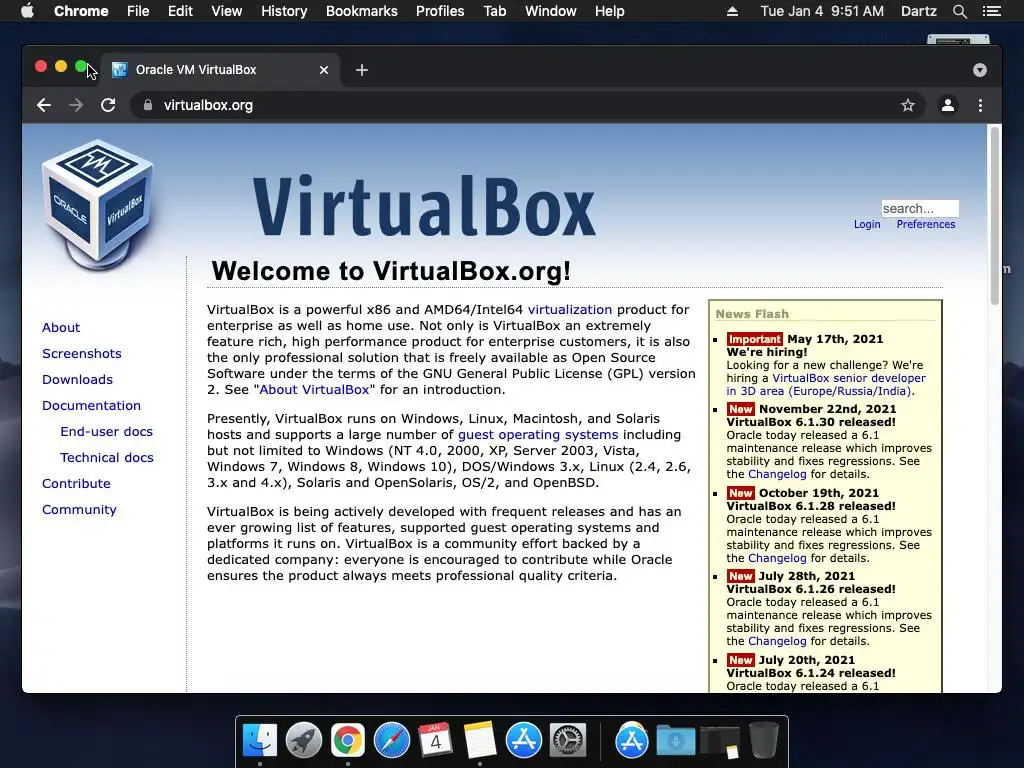Screen dimensions: 1024x768
Task: Click the "VirtualBox 6.1.24 released!" headline
Action: (810, 673)
